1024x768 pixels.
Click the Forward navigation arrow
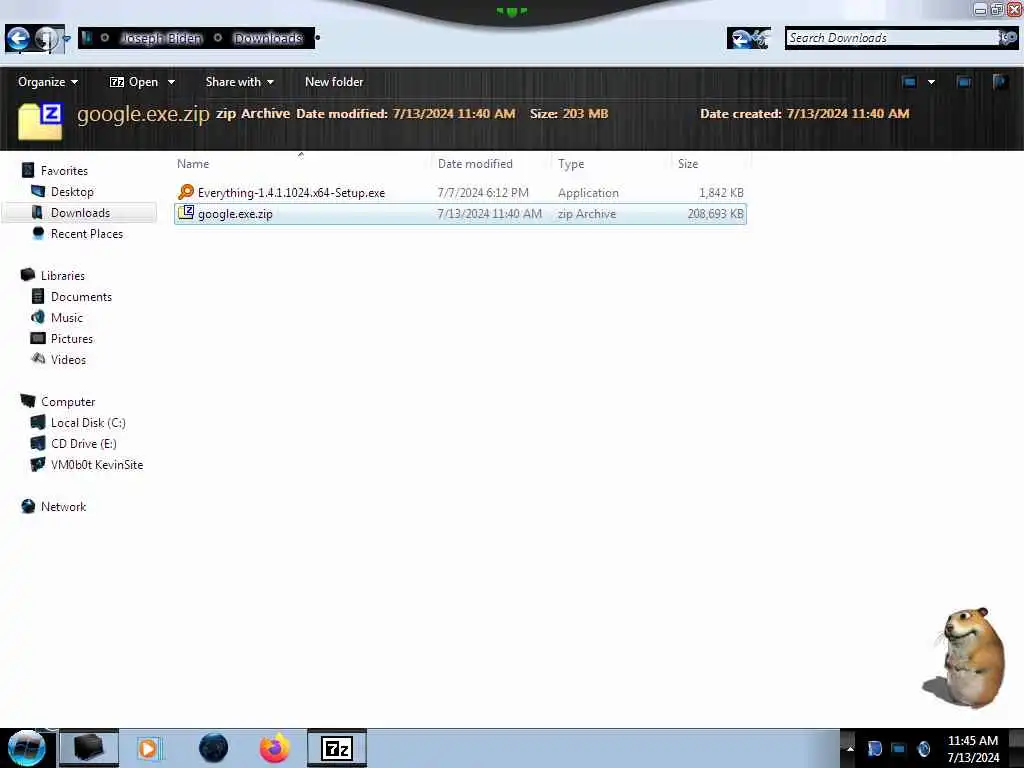(x=46, y=39)
